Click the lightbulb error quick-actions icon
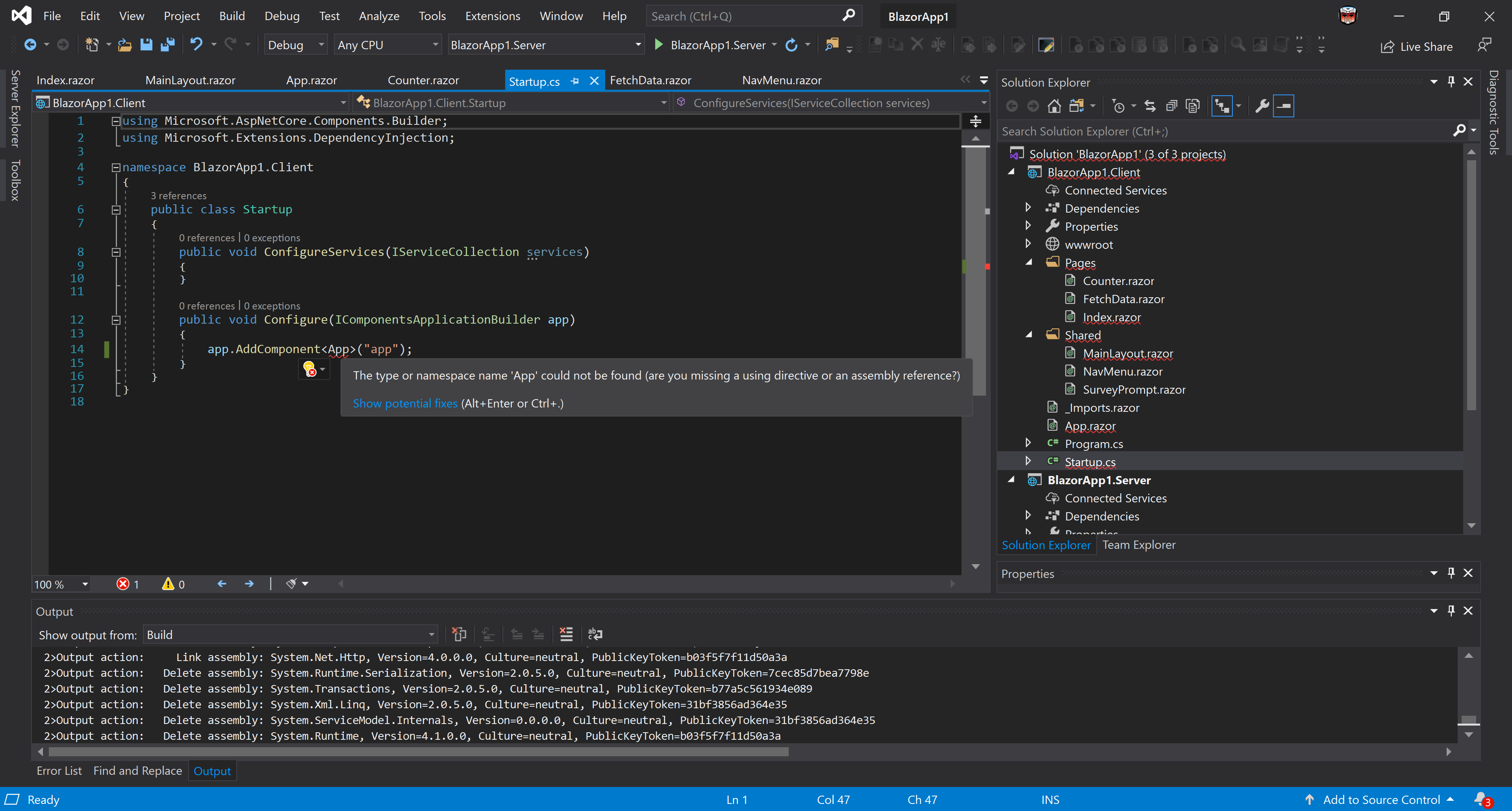Image resolution: width=1512 pixels, height=811 pixels. point(309,368)
